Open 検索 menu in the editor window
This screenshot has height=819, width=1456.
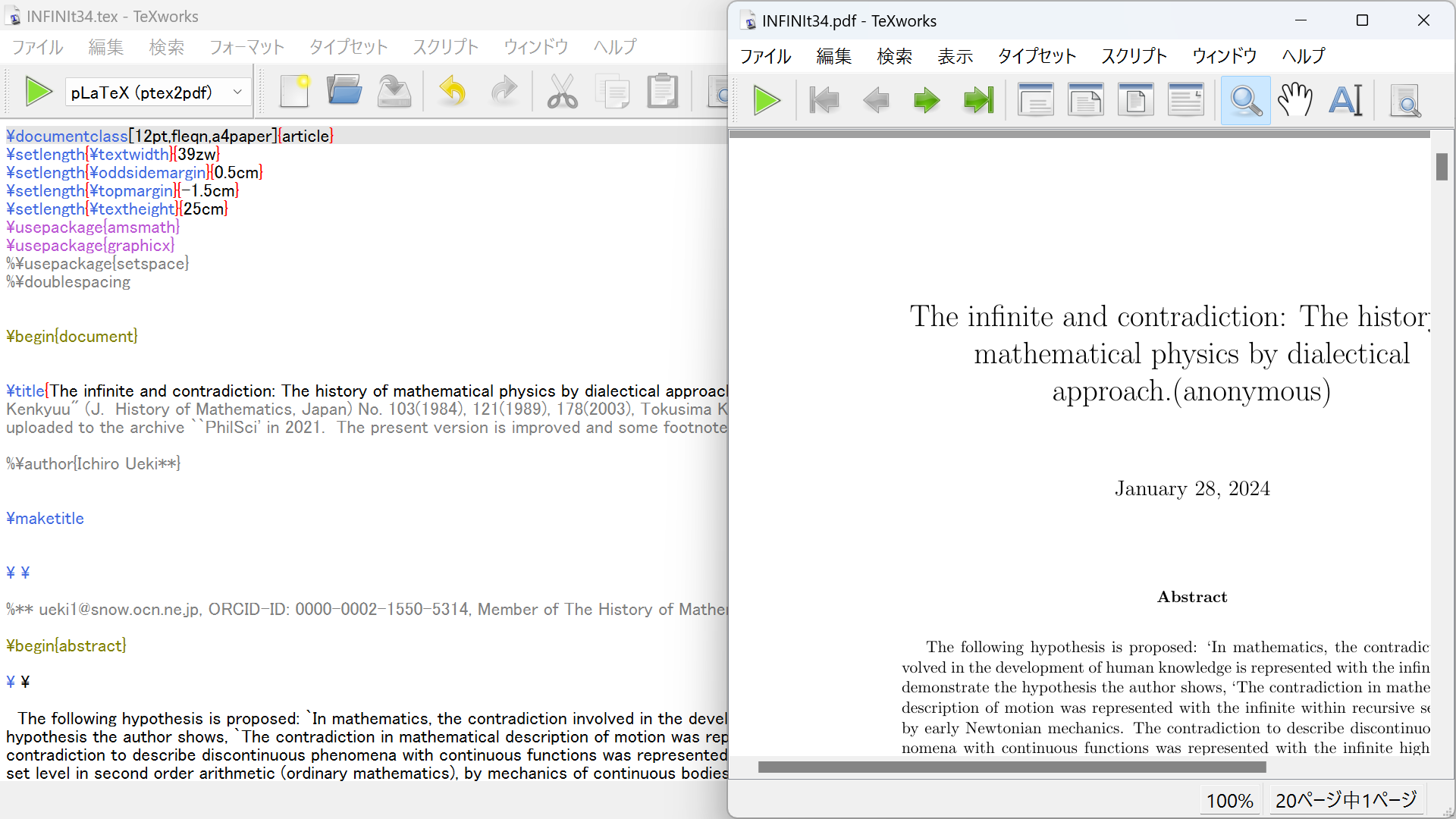(x=167, y=47)
